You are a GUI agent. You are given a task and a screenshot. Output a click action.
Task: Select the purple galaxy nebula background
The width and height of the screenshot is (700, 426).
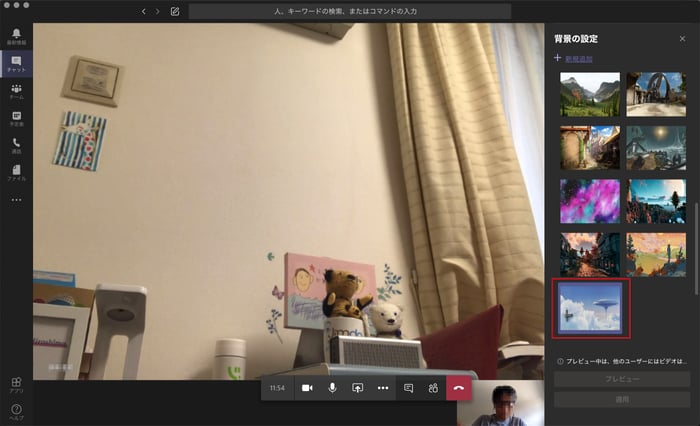click(x=590, y=201)
